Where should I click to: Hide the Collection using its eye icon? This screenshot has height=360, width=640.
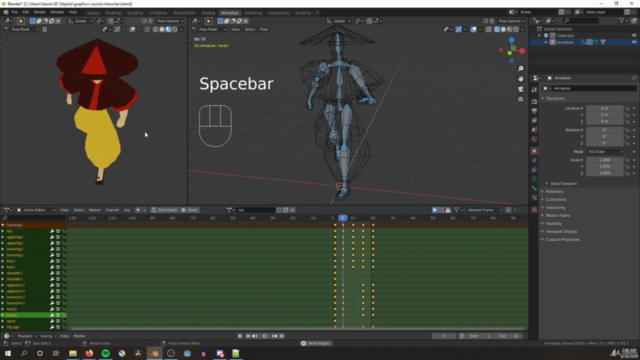click(634, 36)
